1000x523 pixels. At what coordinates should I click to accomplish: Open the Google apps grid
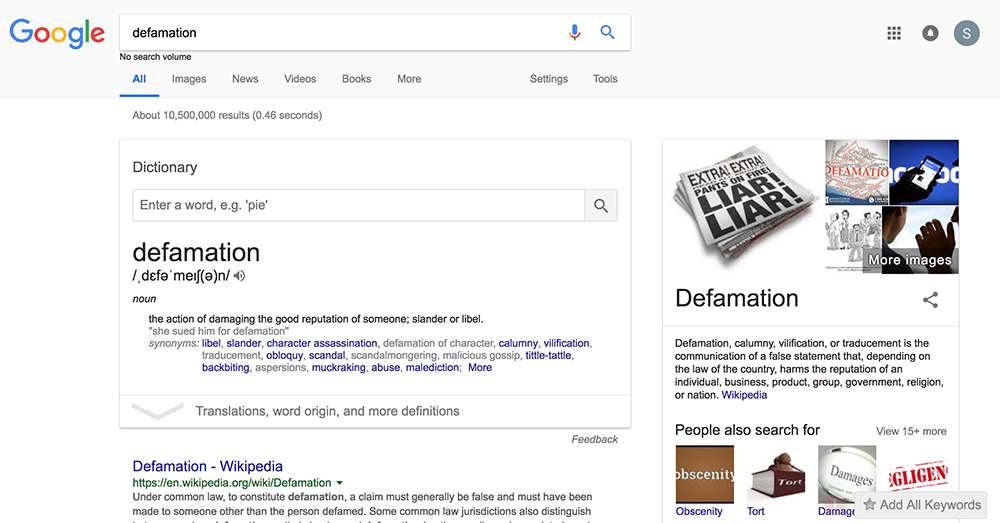pos(894,33)
